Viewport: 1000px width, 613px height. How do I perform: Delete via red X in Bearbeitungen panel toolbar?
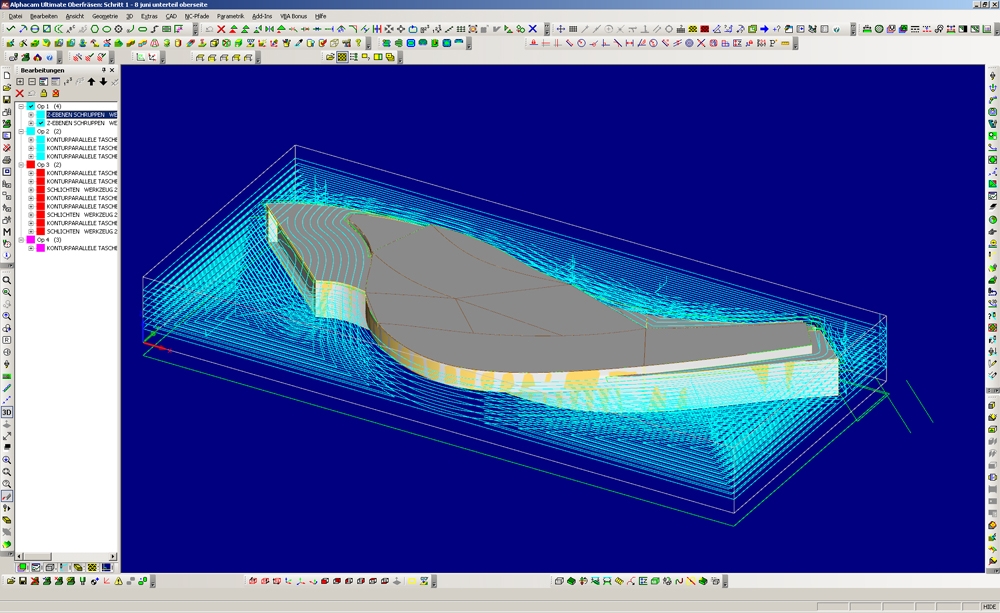(x=20, y=93)
